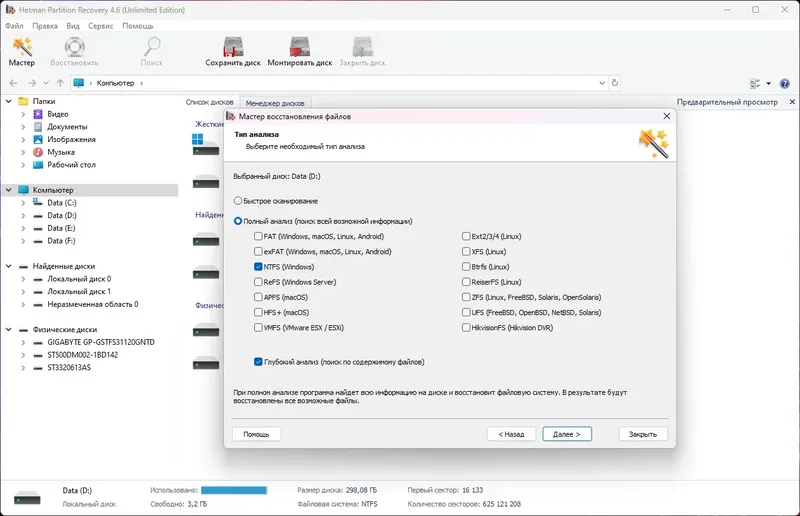Switch to Менеджер дисков tab

click(x=275, y=103)
